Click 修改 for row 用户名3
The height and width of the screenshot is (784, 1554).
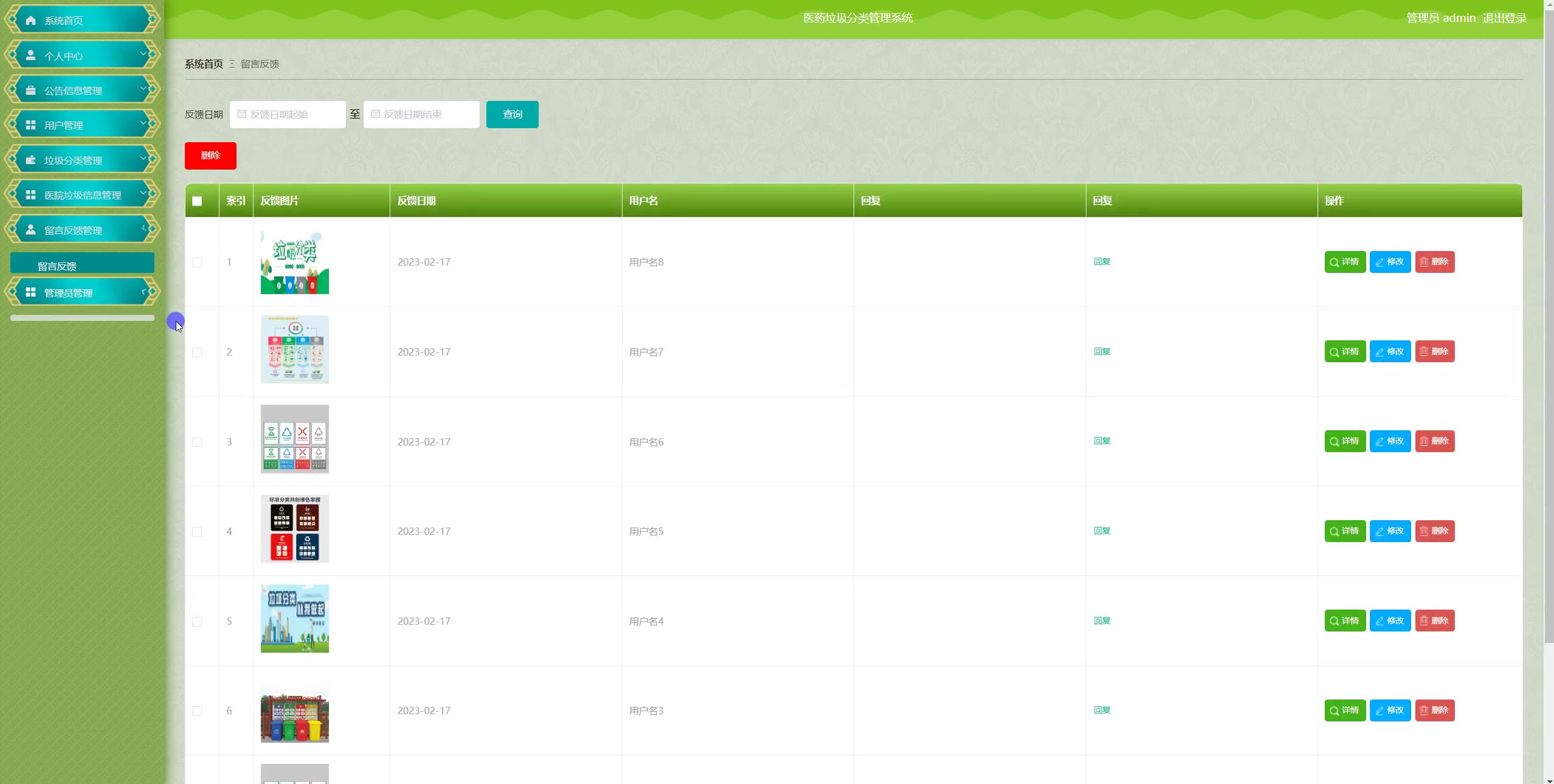[x=1390, y=710]
